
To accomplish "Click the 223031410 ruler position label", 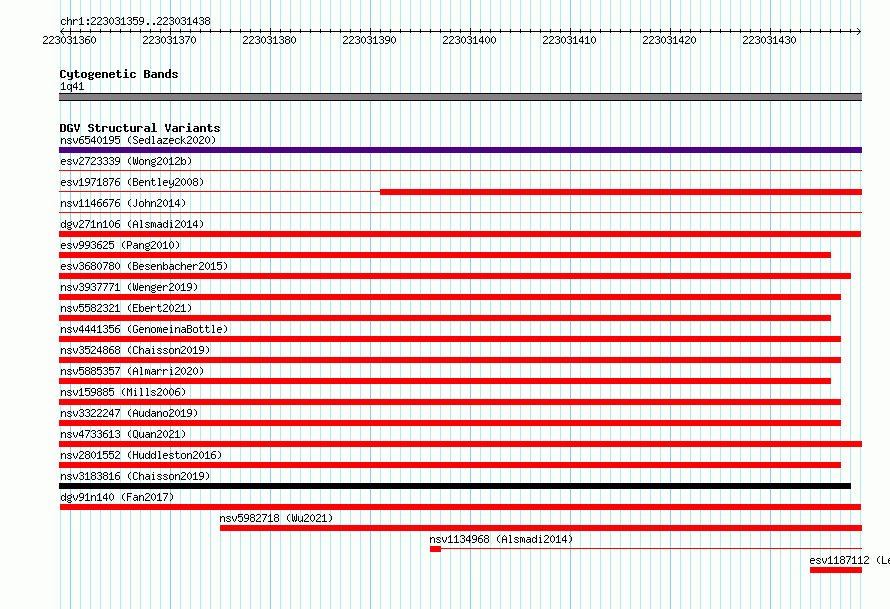I will [x=569, y=40].
